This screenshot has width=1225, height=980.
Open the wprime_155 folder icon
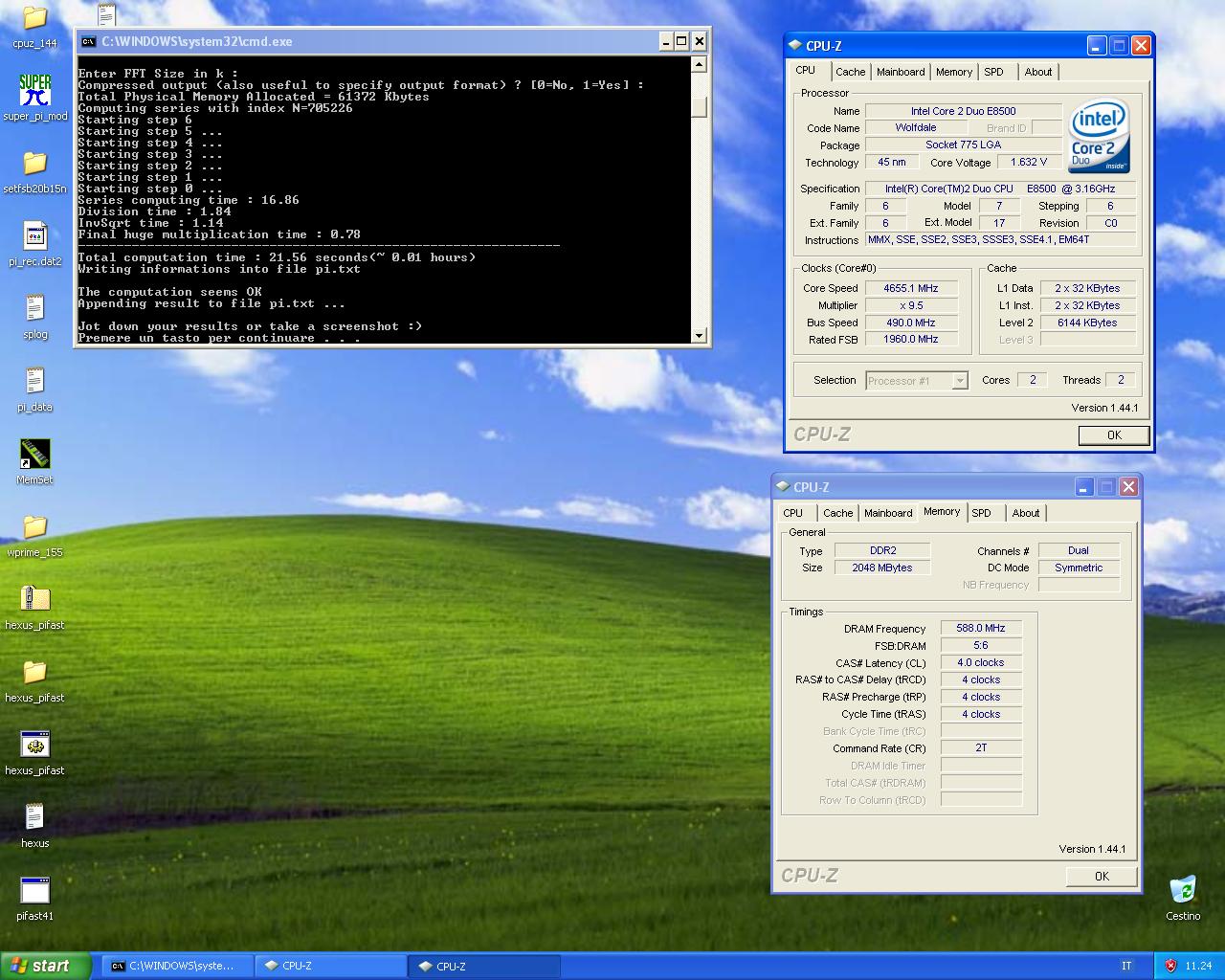[x=34, y=526]
